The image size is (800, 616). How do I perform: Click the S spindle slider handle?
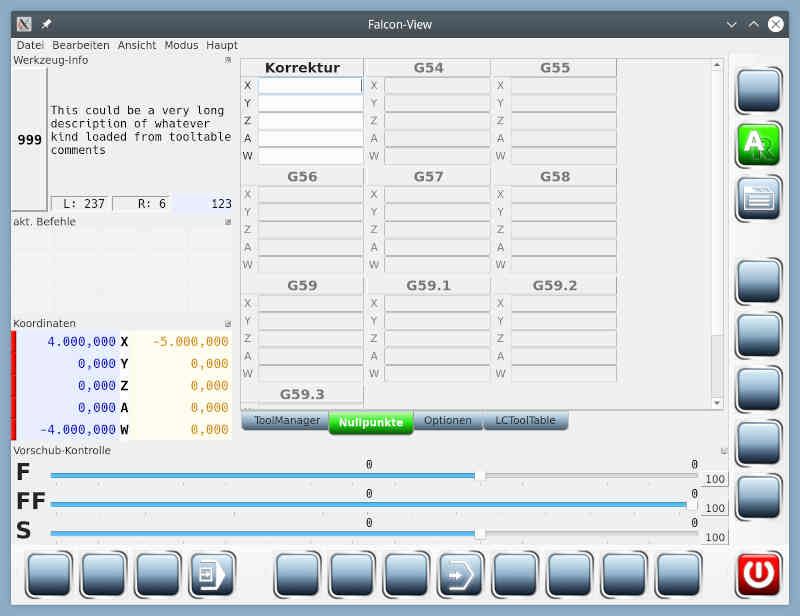(480, 534)
